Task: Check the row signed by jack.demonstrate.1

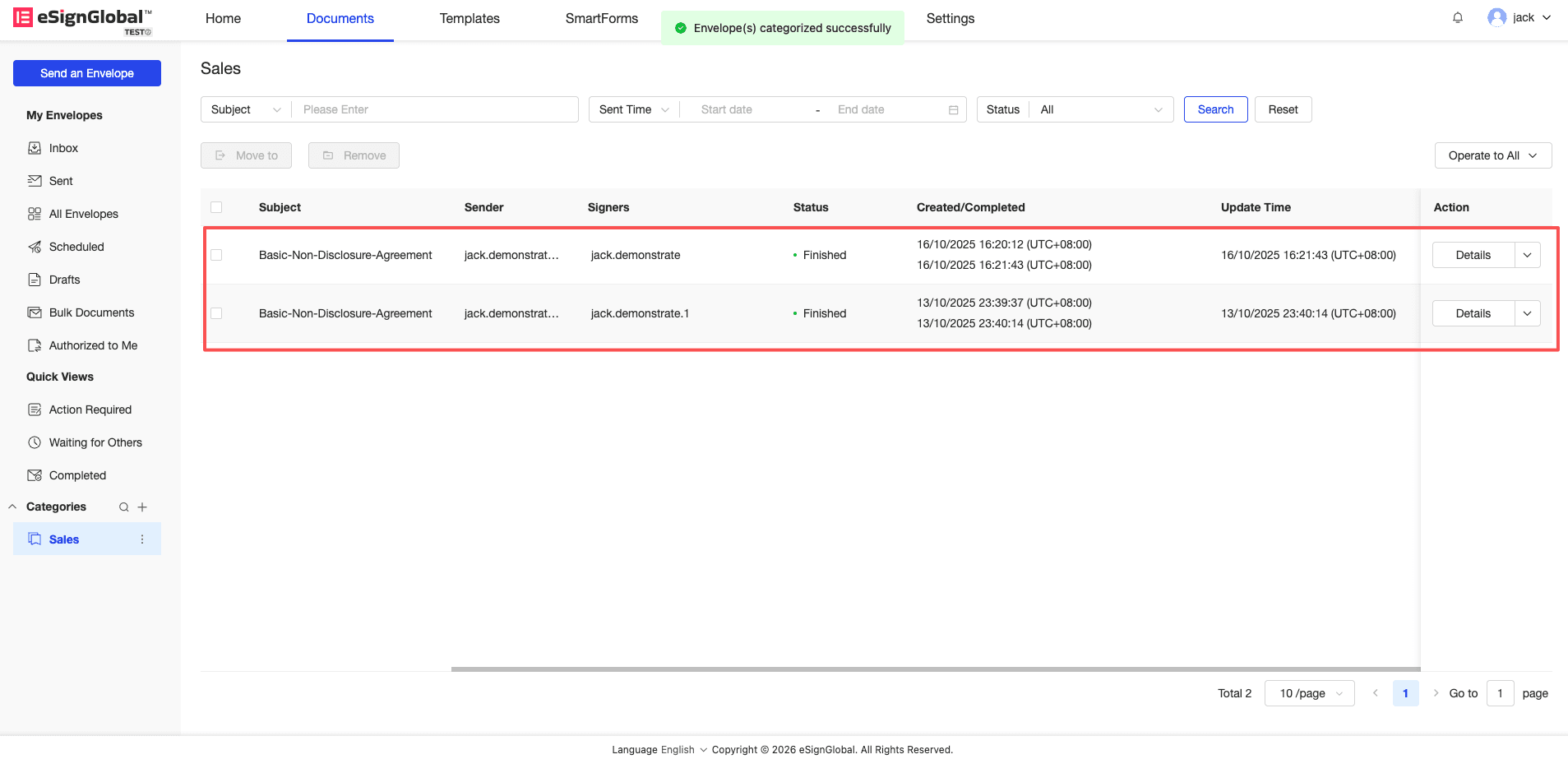Action: pos(216,313)
